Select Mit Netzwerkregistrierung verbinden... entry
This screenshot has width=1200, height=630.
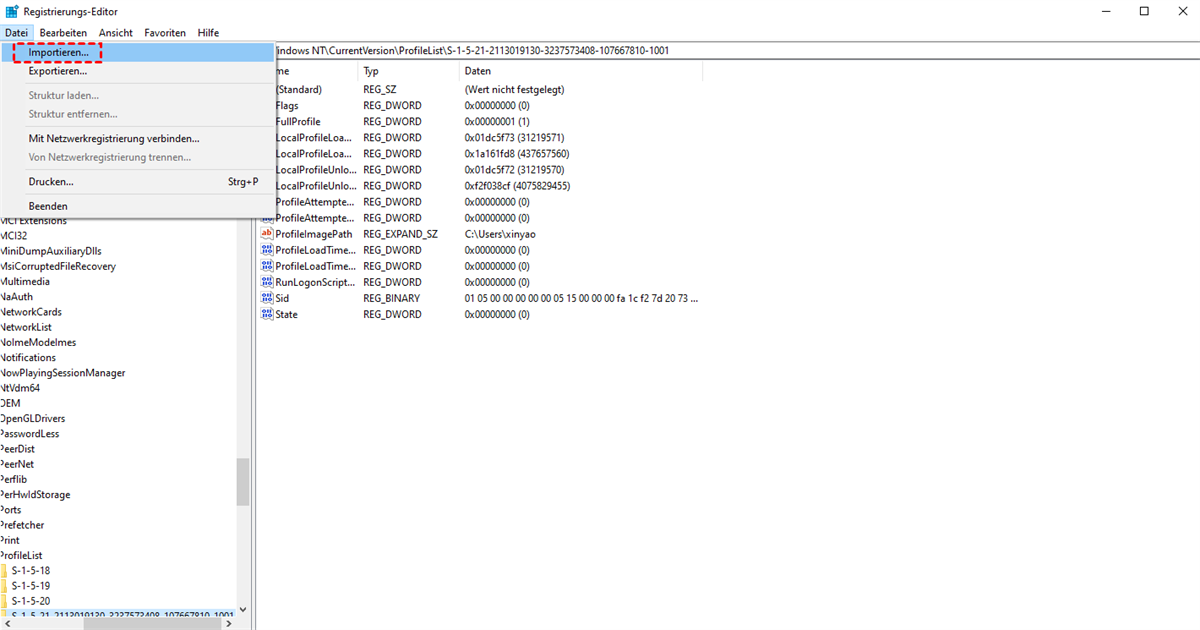point(114,139)
